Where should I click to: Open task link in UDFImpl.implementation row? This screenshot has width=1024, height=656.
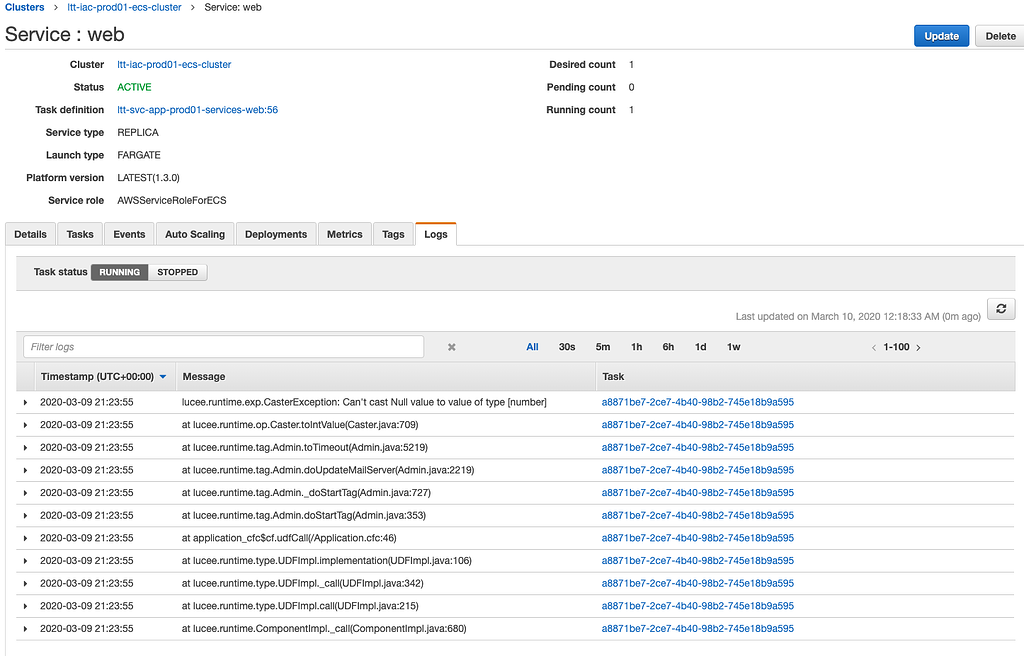(x=697, y=561)
